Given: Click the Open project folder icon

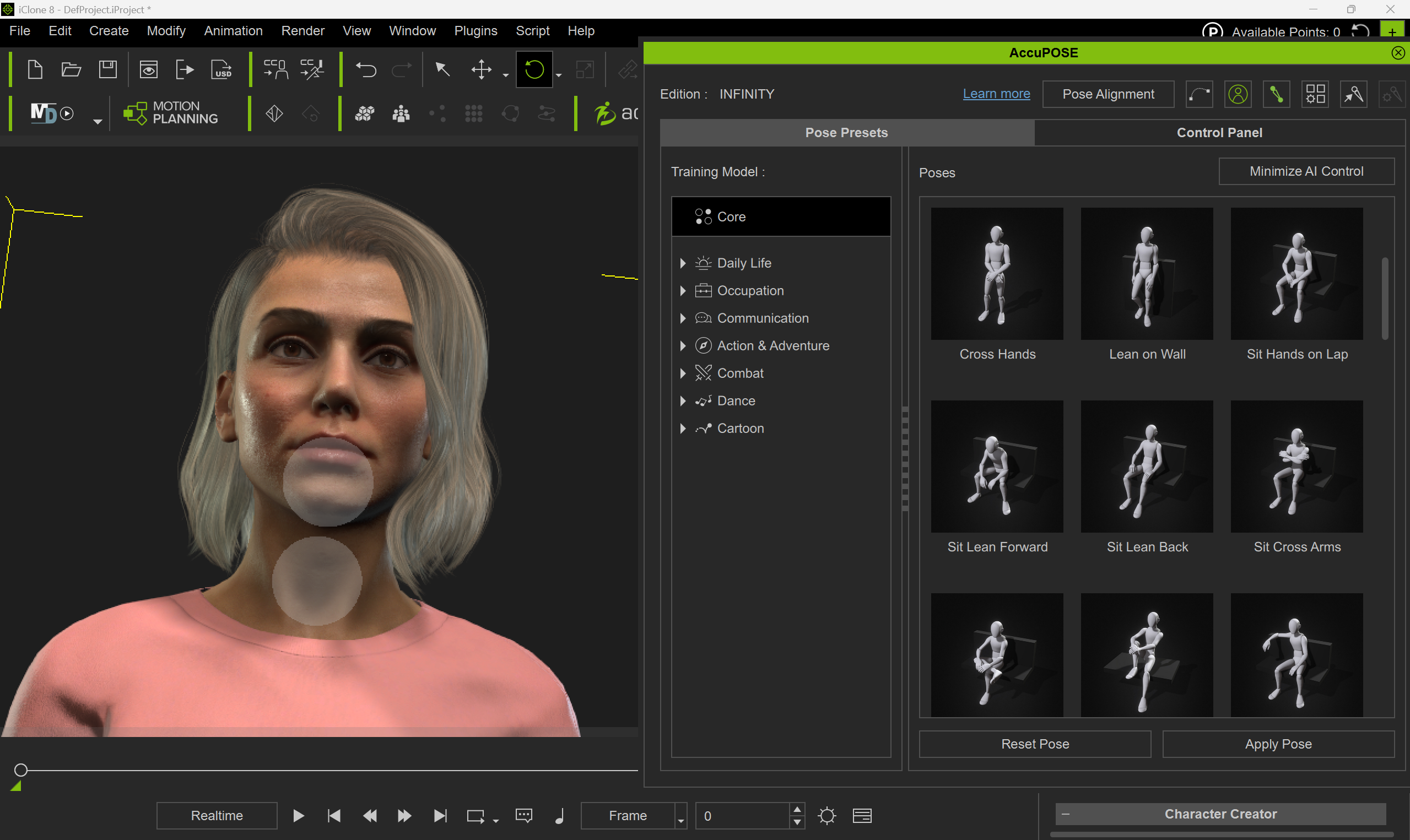Looking at the screenshot, I should [x=71, y=69].
